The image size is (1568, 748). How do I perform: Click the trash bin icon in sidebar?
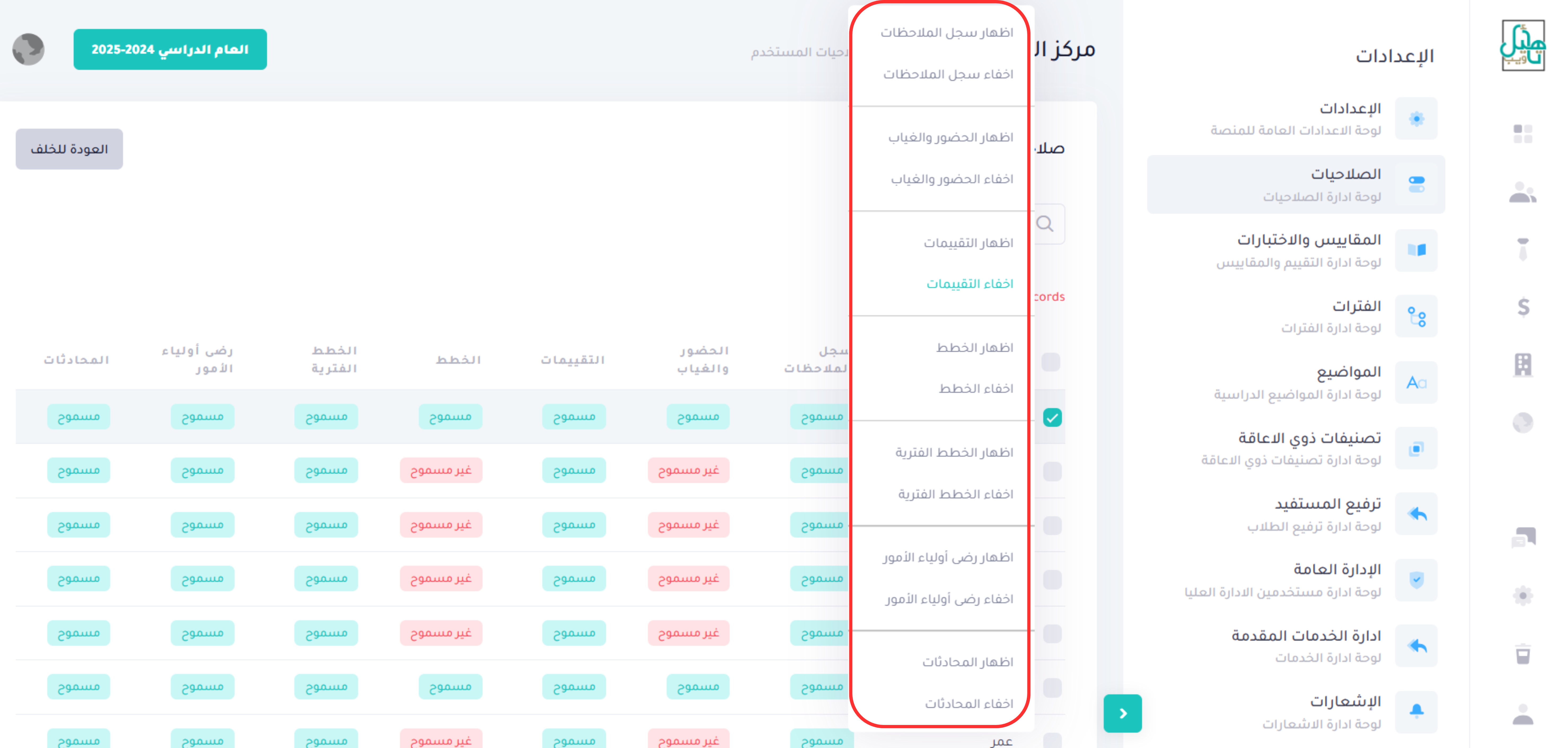(1522, 654)
